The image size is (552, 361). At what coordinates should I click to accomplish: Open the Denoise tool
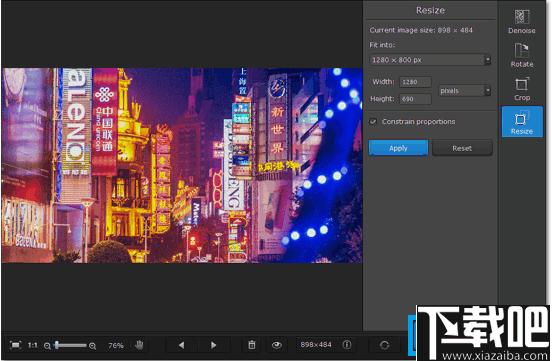[x=522, y=21]
